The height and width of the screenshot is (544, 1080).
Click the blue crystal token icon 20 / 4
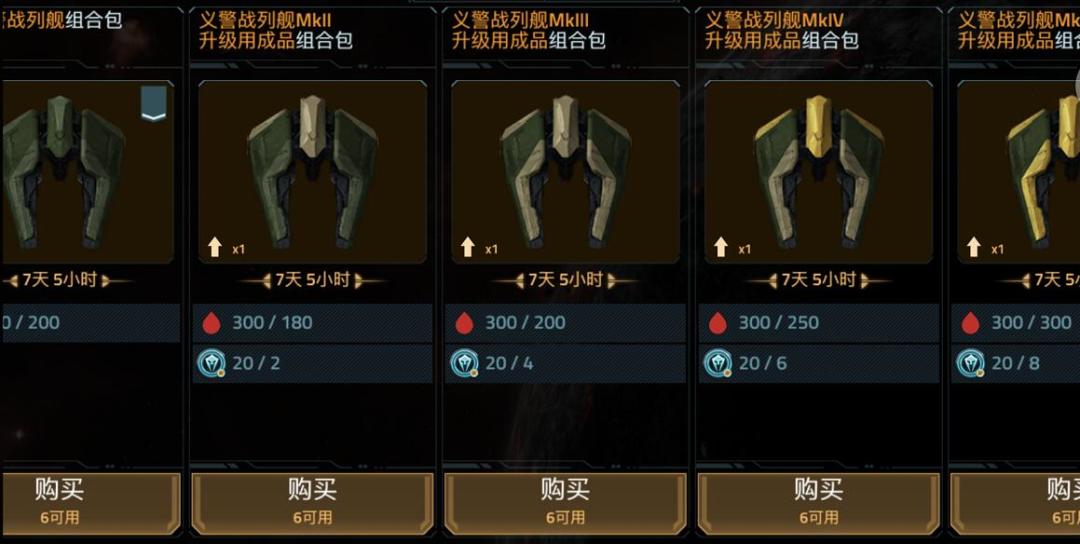click(464, 363)
